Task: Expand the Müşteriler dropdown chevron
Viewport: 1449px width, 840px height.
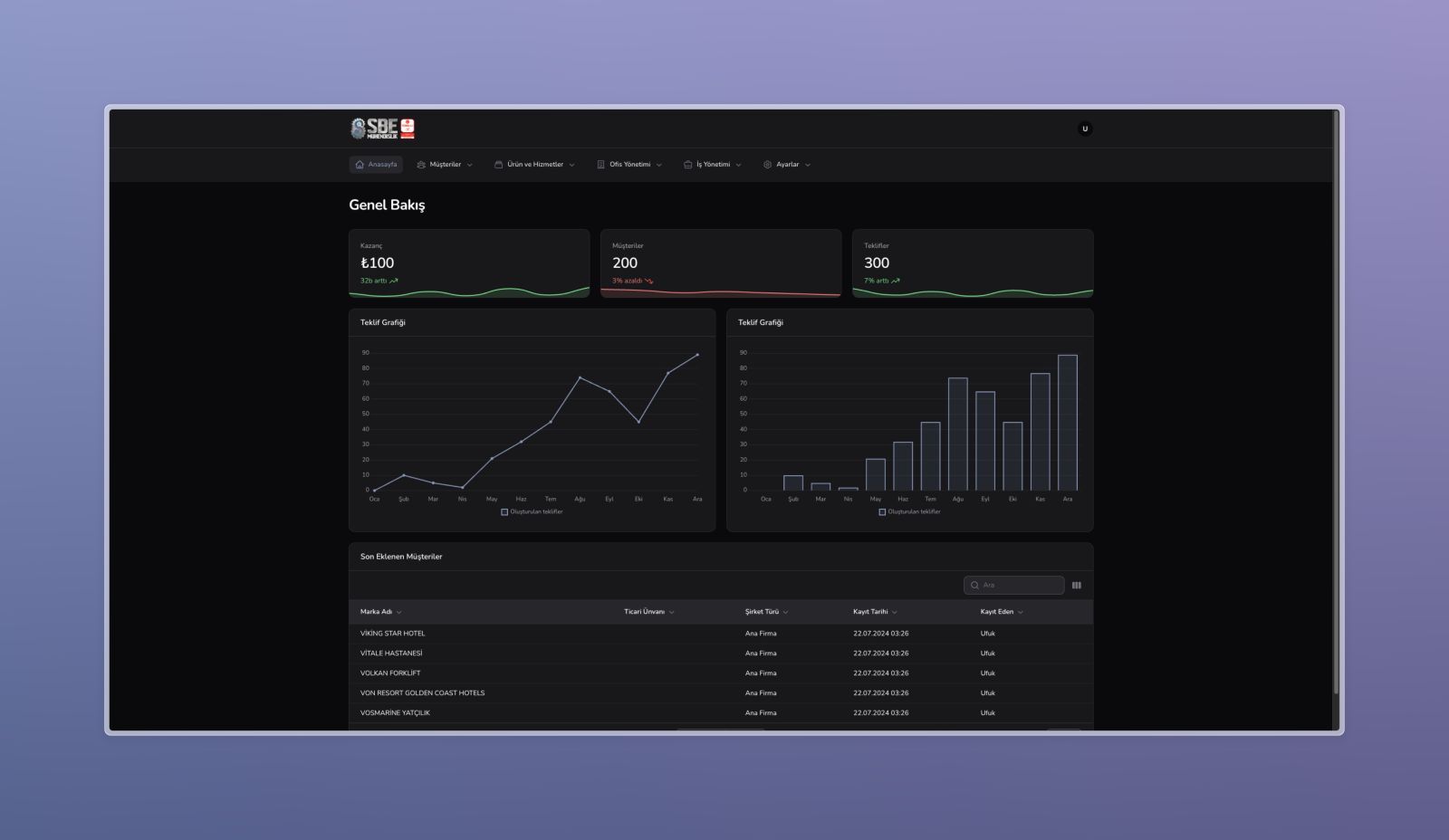Action: pos(470,165)
